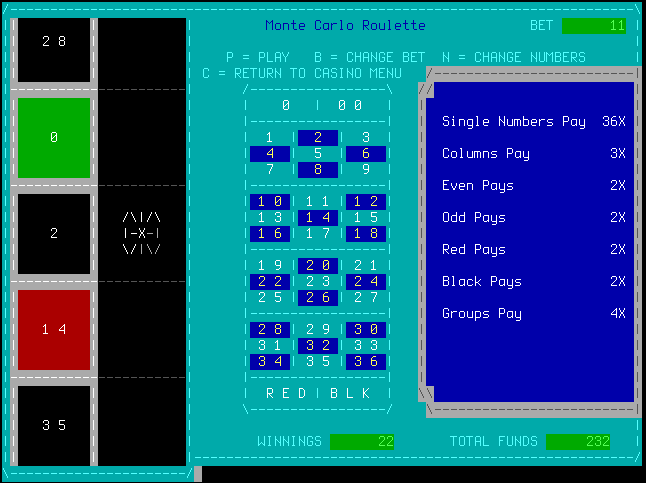Pick number 25 on the betting board
This screenshot has width=646, height=483.
tap(270, 297)
